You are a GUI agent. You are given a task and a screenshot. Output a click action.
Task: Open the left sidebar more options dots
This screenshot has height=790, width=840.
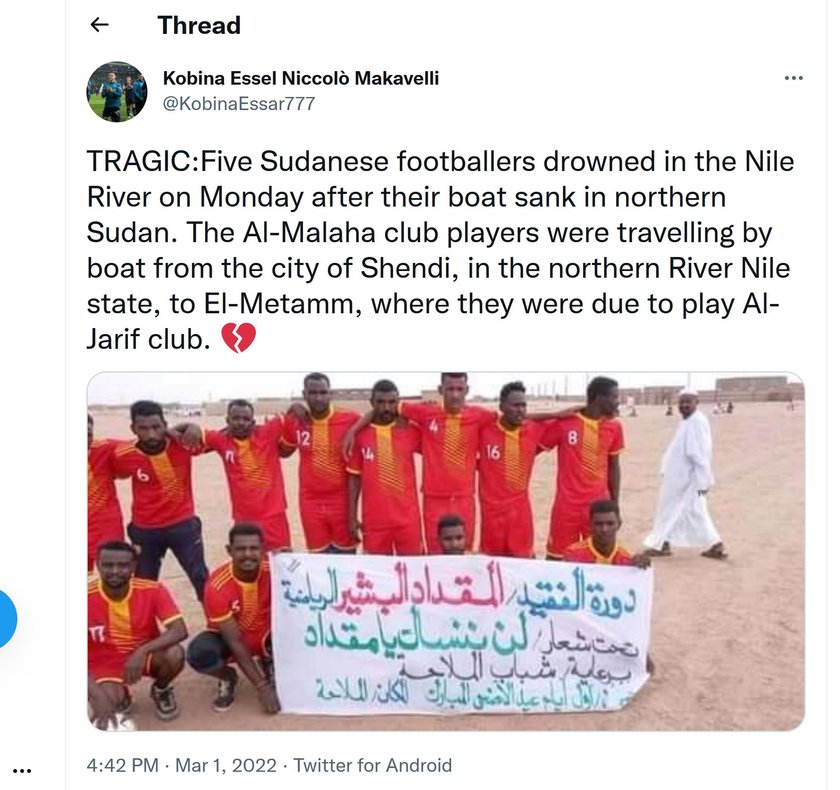tap(22, 771)
